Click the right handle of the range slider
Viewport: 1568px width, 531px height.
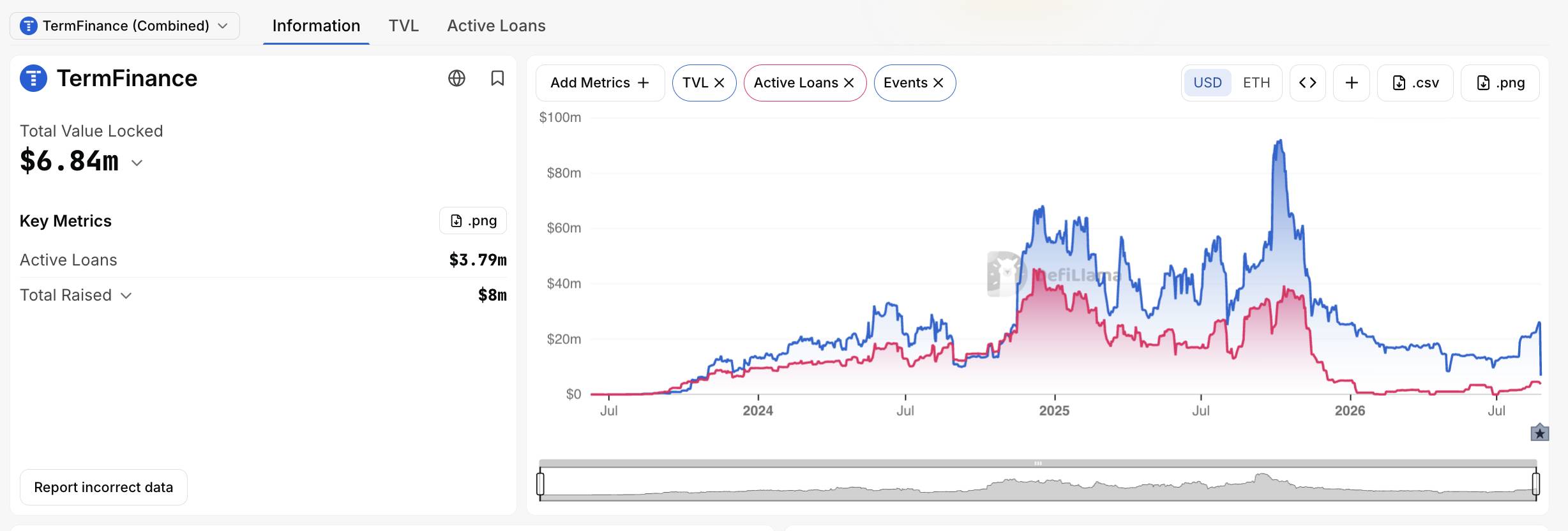(x=1536, y=483)
